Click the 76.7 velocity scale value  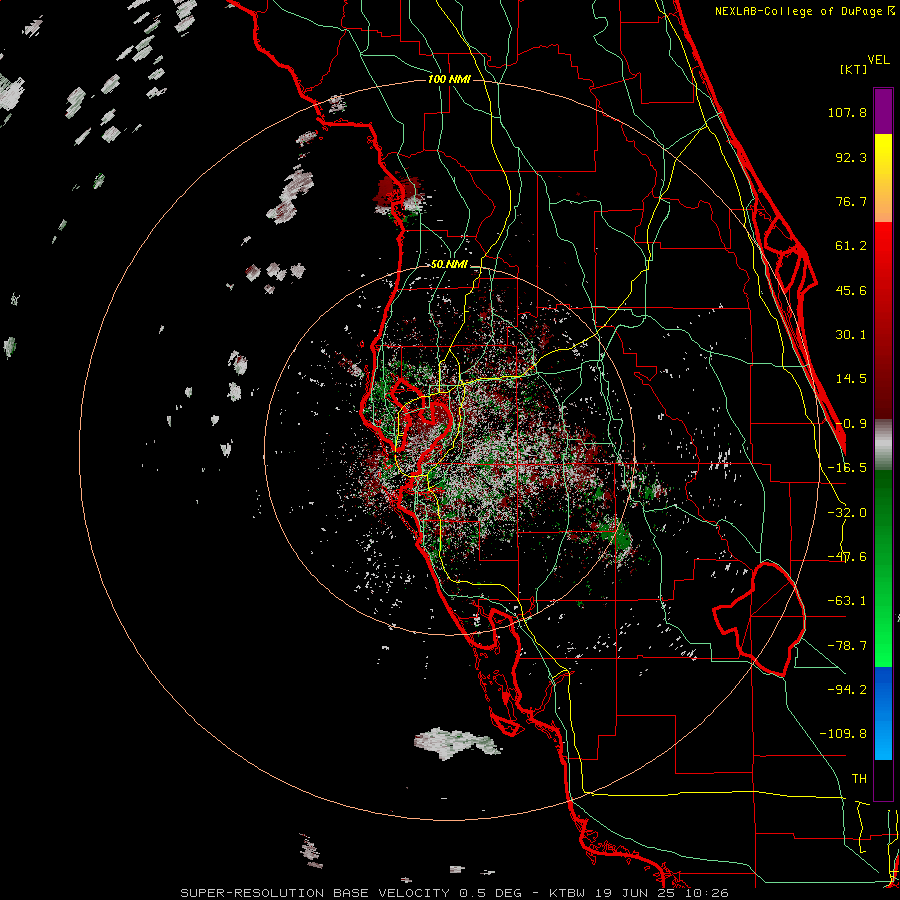[x=851, y=201]
